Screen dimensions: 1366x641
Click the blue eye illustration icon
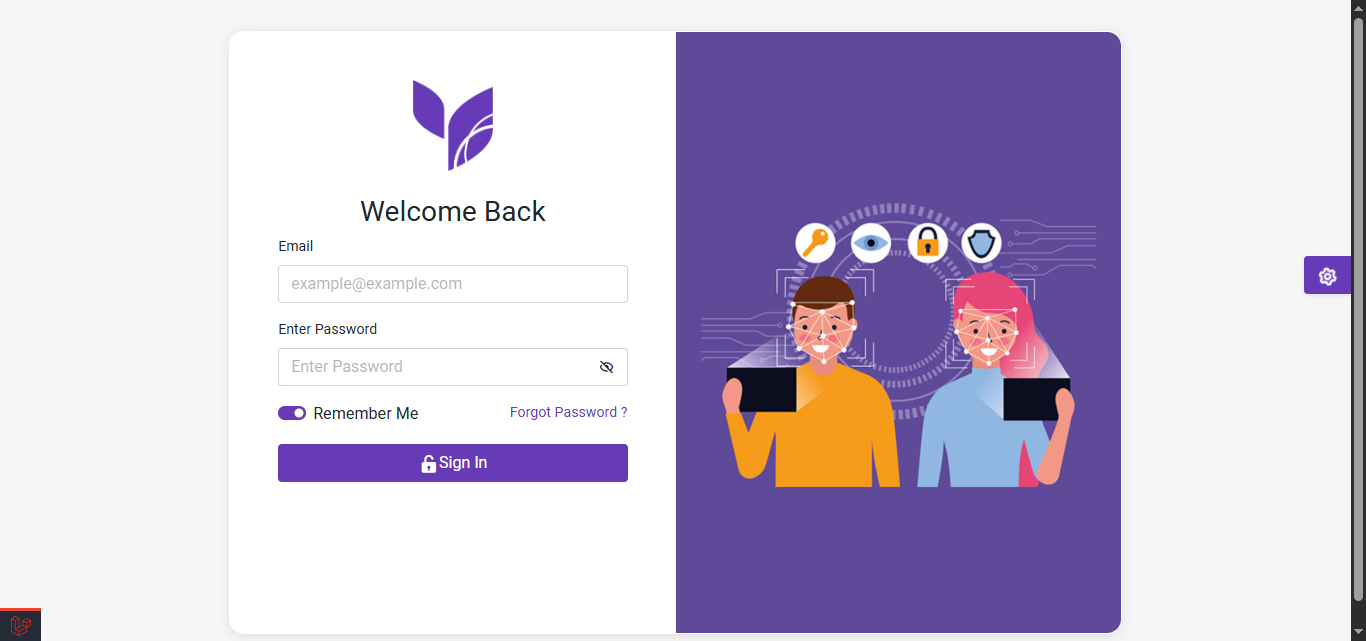pyautogui.click(x=871, y=243)
